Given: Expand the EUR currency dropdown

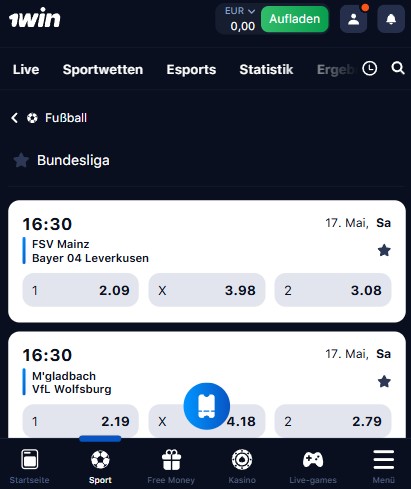Looking at the screenshot, I should click(240, 11).
